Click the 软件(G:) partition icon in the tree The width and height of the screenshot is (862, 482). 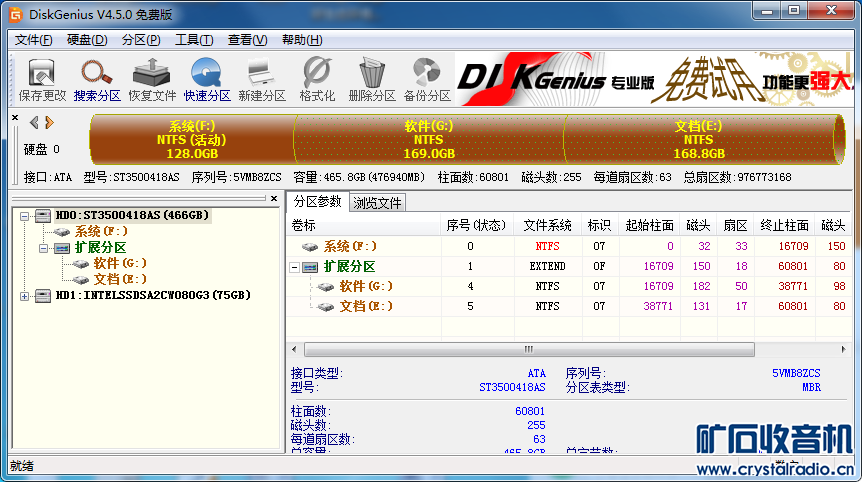[80, 264]
